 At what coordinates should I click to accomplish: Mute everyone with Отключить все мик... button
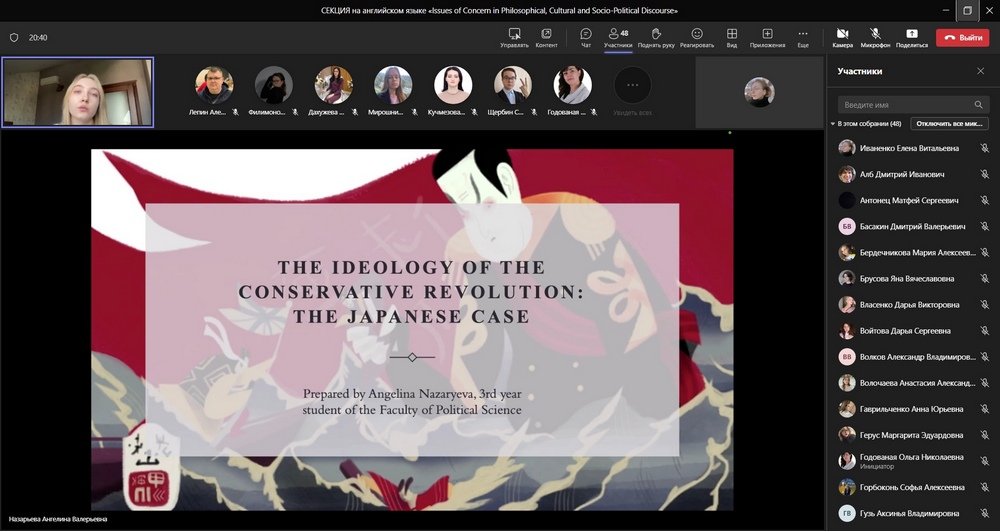pyautogui.click(x=949, y=124)
